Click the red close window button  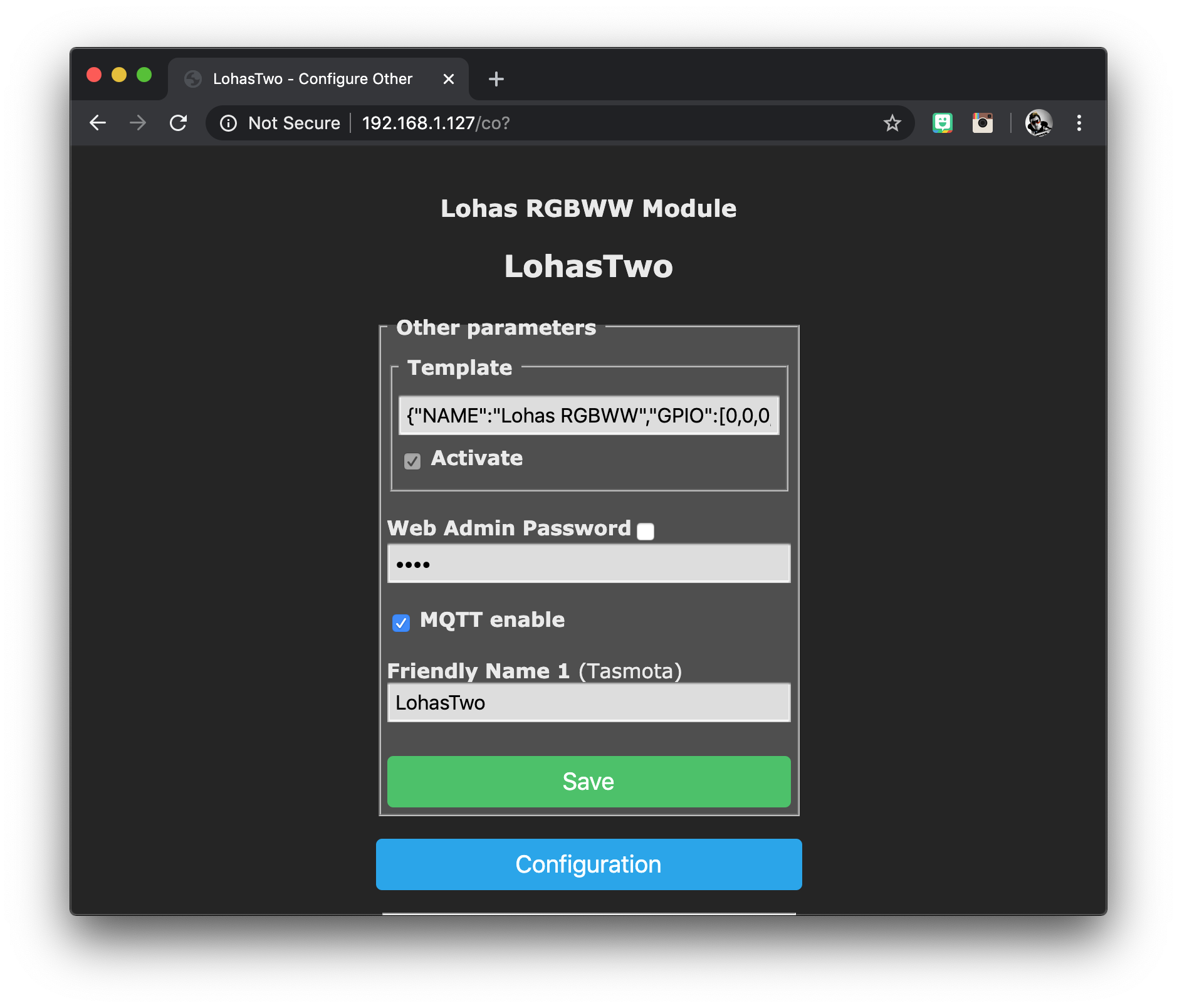click(x=94, y=75)
